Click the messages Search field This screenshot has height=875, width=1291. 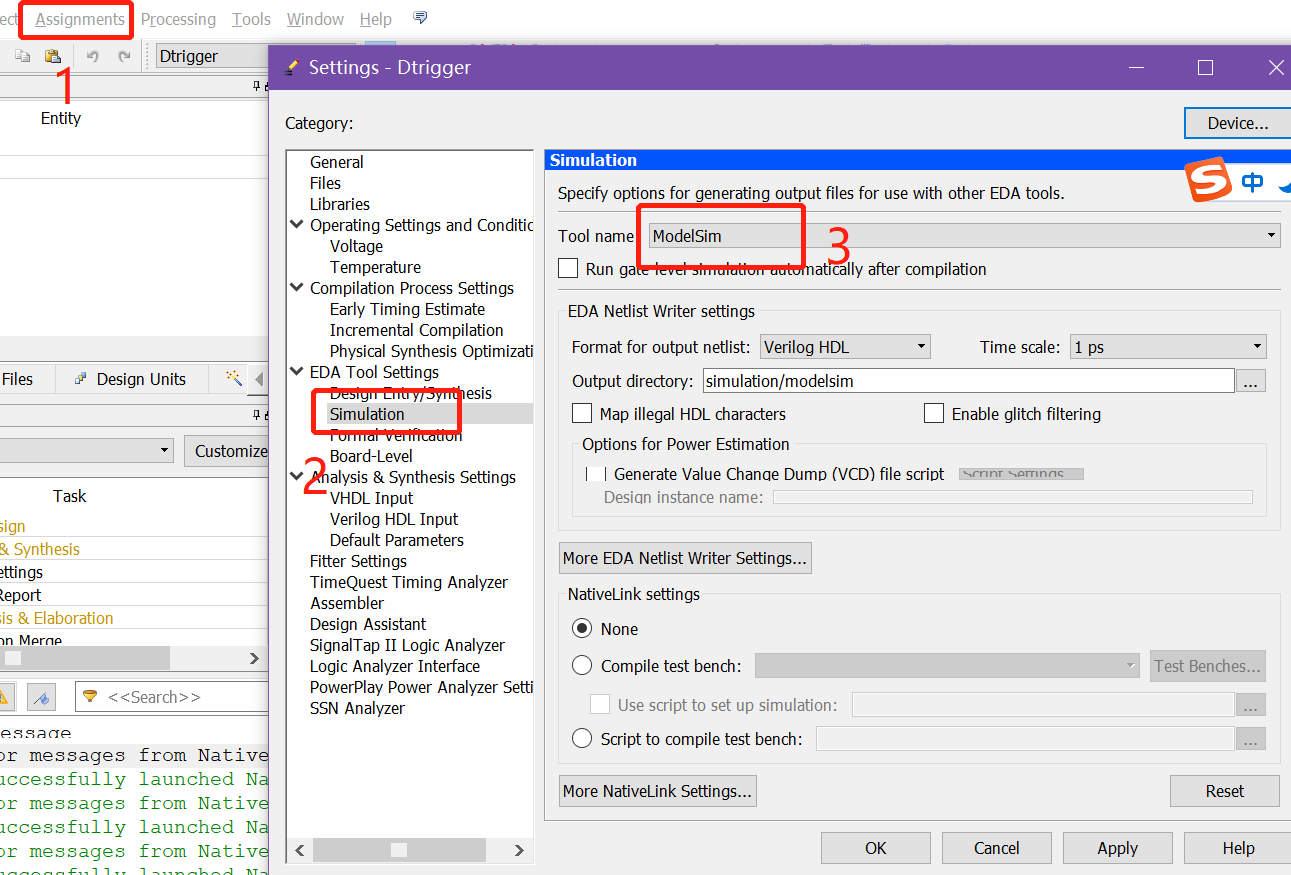coord(172,697)
